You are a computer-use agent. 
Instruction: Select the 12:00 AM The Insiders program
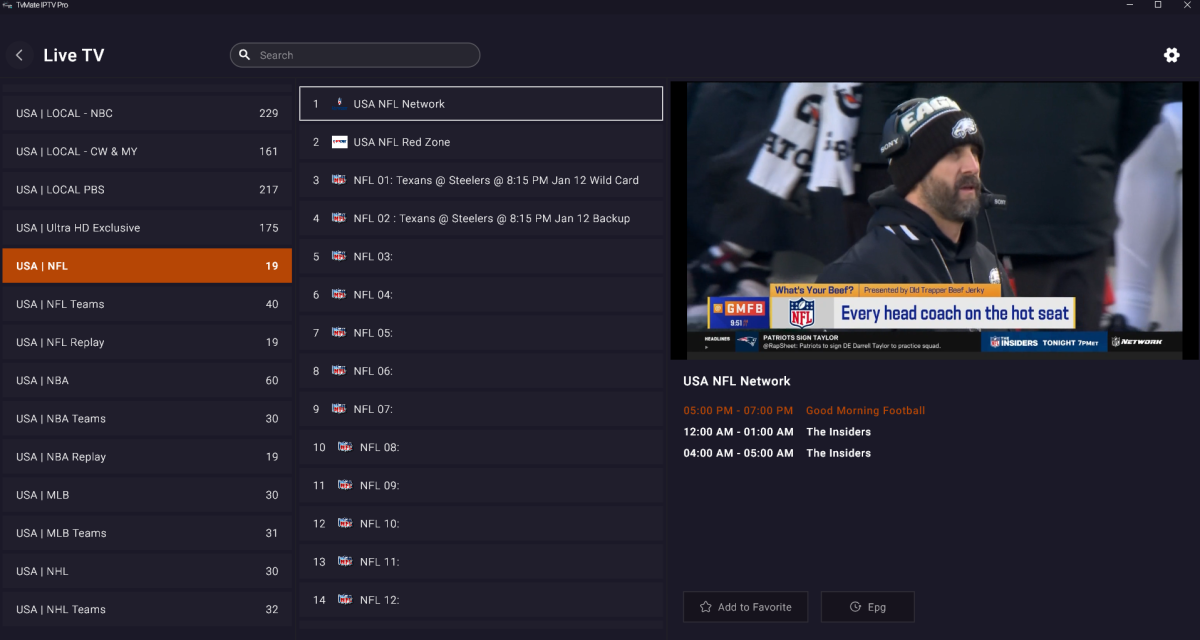(x=838, y=432)
